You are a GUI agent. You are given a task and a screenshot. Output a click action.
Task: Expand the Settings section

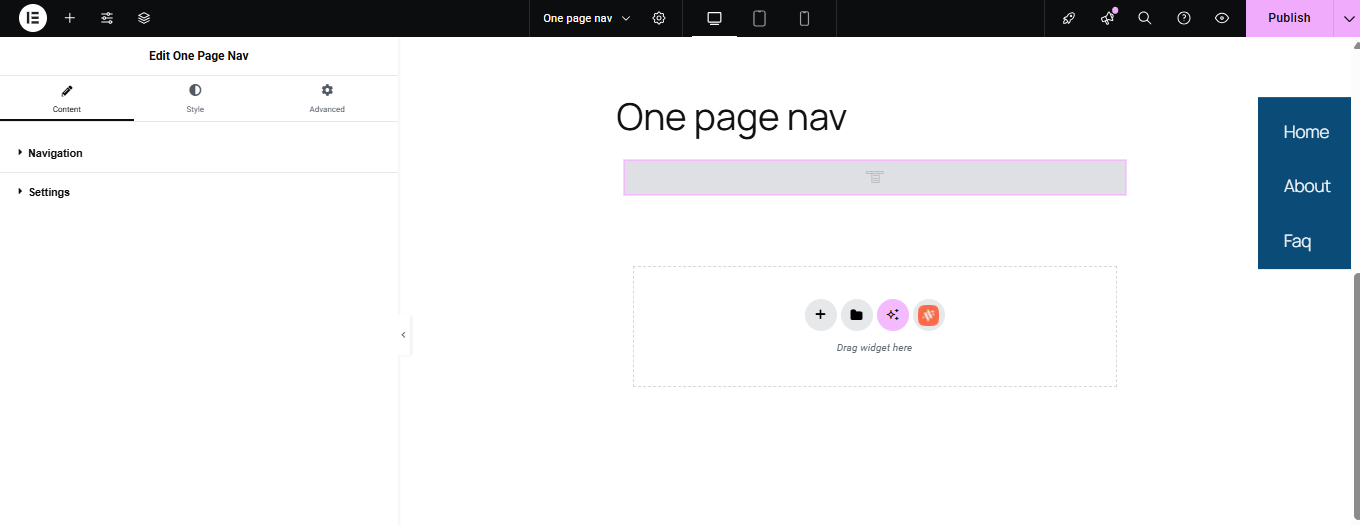199,192
